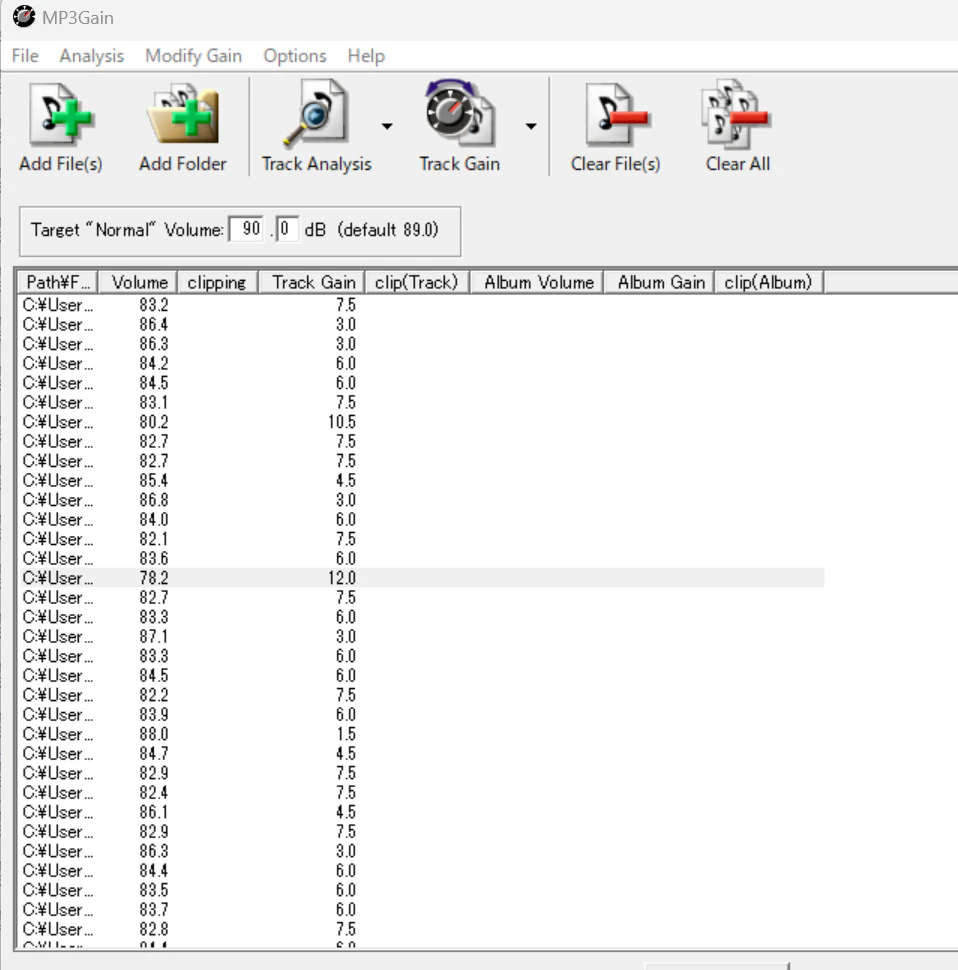Open the Analysis menu
Screen dimensions: 958x970
(92, 56)
